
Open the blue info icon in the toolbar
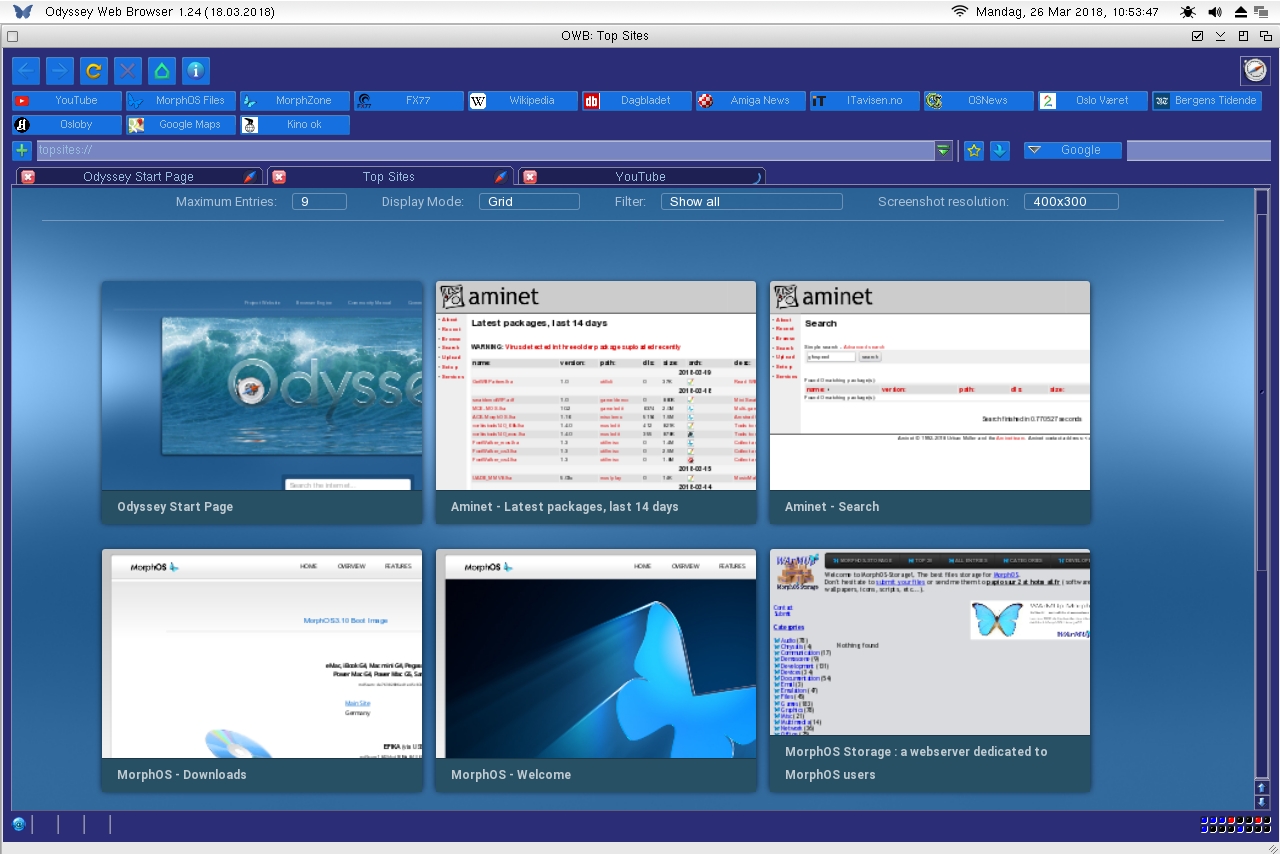point(196,71)
